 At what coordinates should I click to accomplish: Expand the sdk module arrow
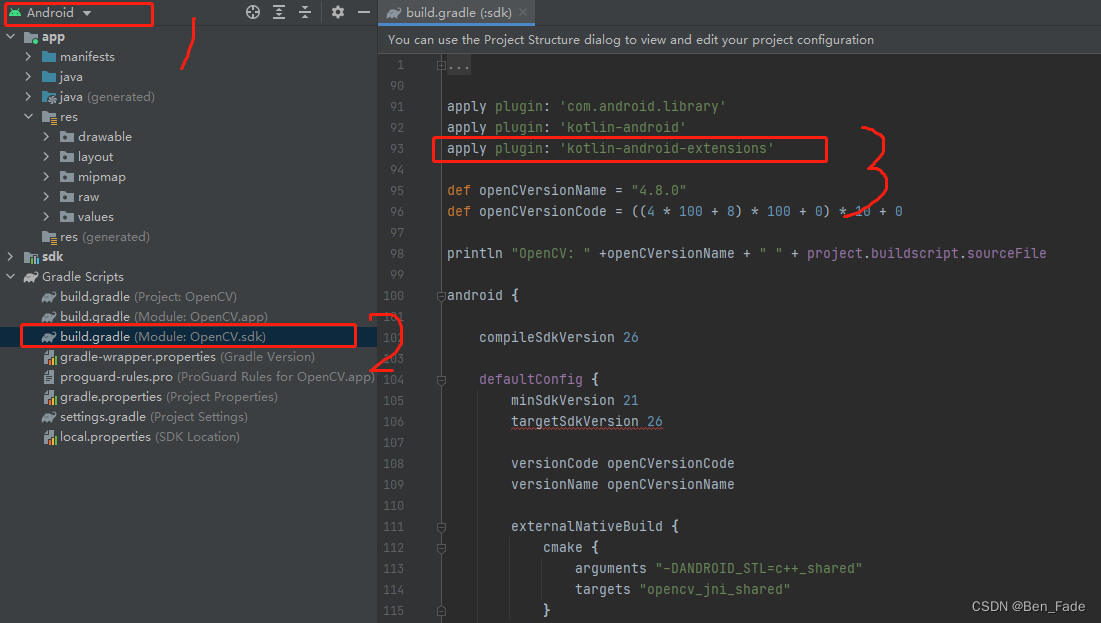(11, 256)
